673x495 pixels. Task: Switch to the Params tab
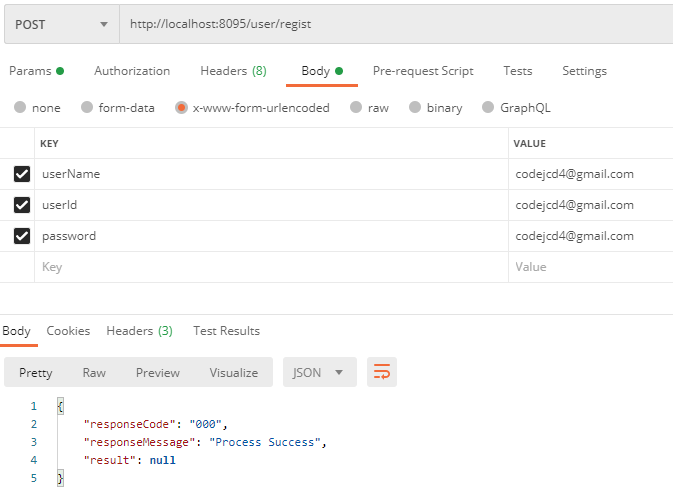(x=36, y=71)
